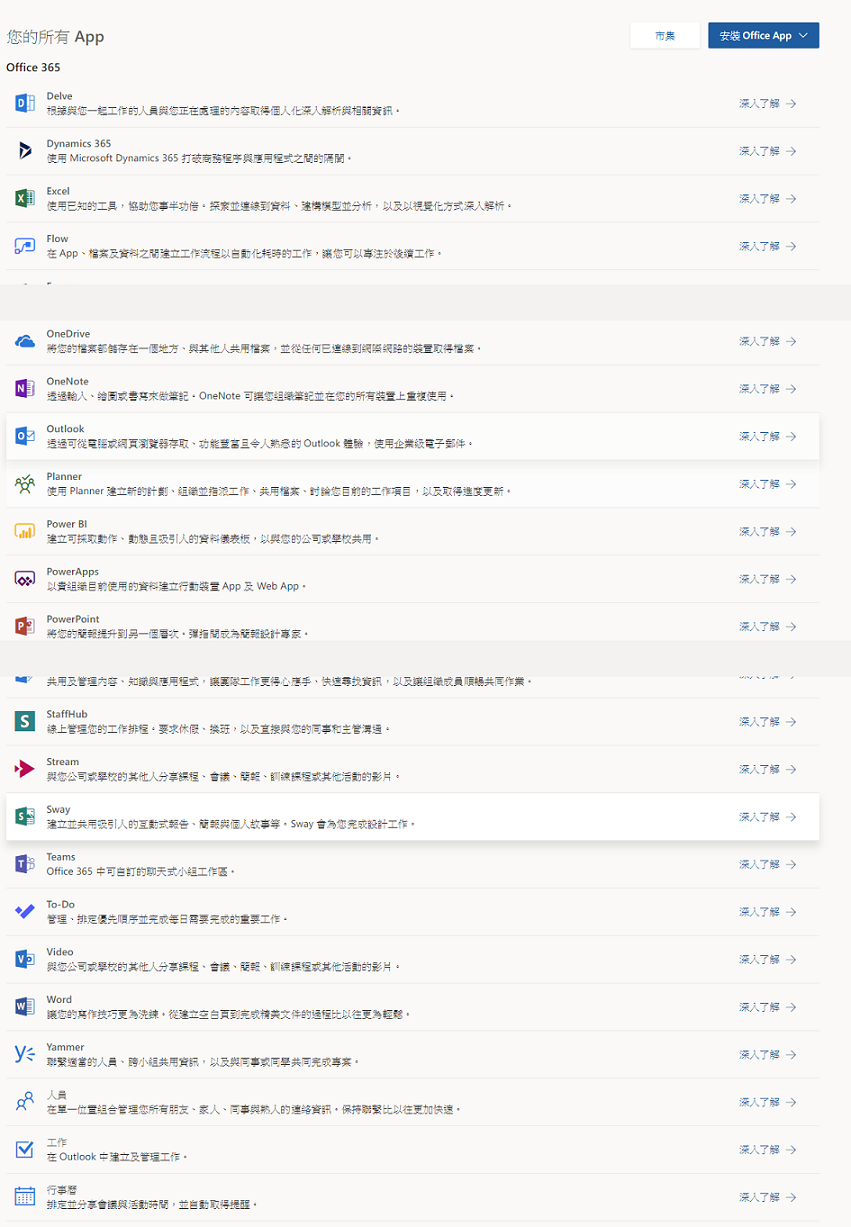Viewport: 851px width, 1227px height.
Task: Click the StaffHub app name text
Action: 67,714
